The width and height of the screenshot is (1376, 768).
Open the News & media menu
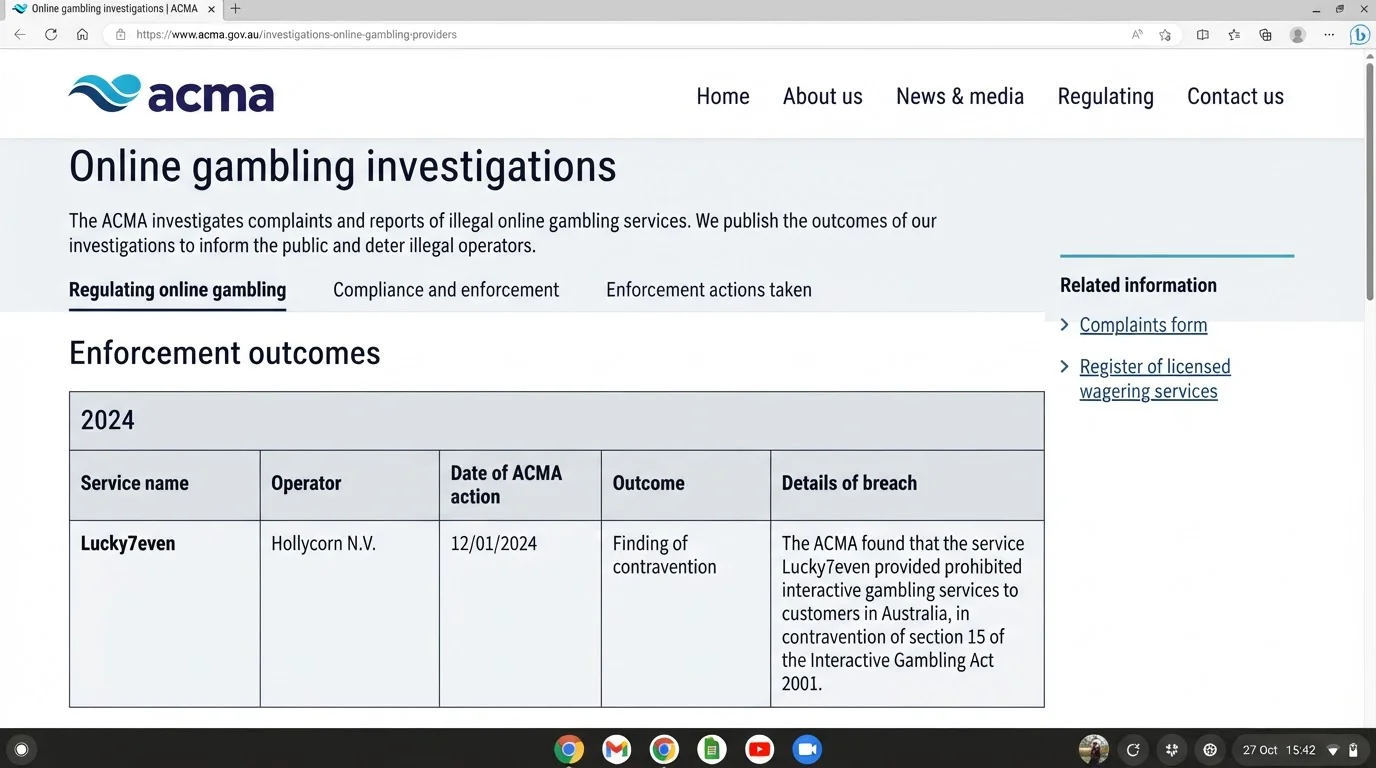point(960,96)
